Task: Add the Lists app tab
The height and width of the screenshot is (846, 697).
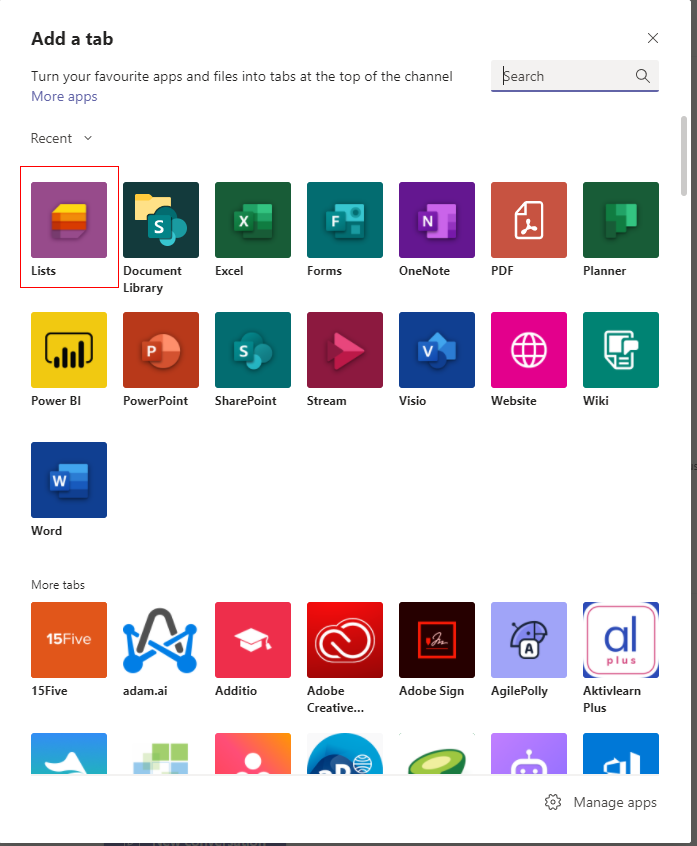Action: tap(69, 220)
